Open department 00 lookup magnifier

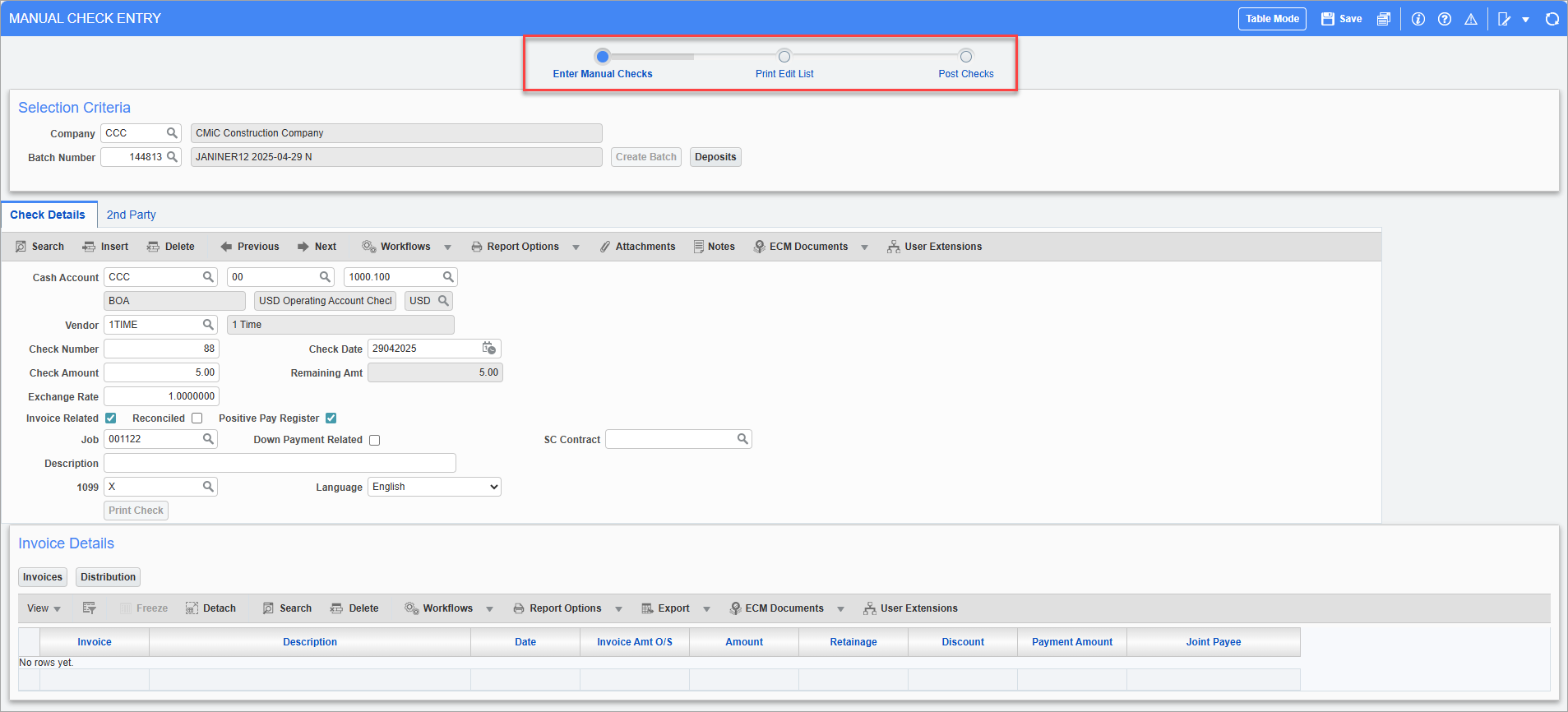point(325,277)
